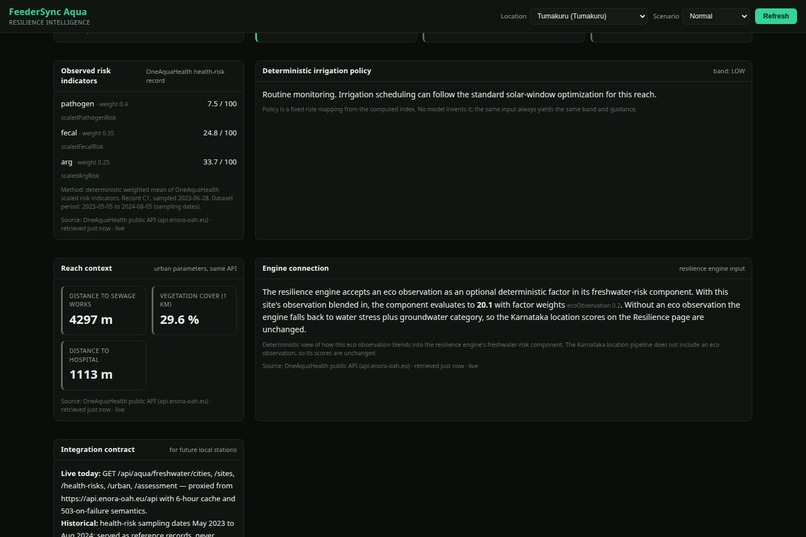Click the scaledArgRisk field name
The image size is (806, 537).
(80, 176)
